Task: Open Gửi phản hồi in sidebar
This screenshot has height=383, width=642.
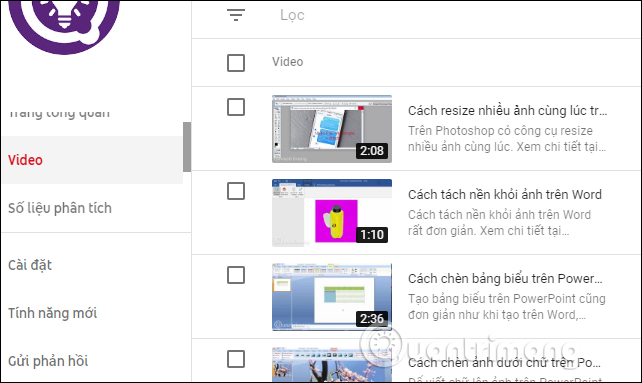Action: click(x=48, y=361)
